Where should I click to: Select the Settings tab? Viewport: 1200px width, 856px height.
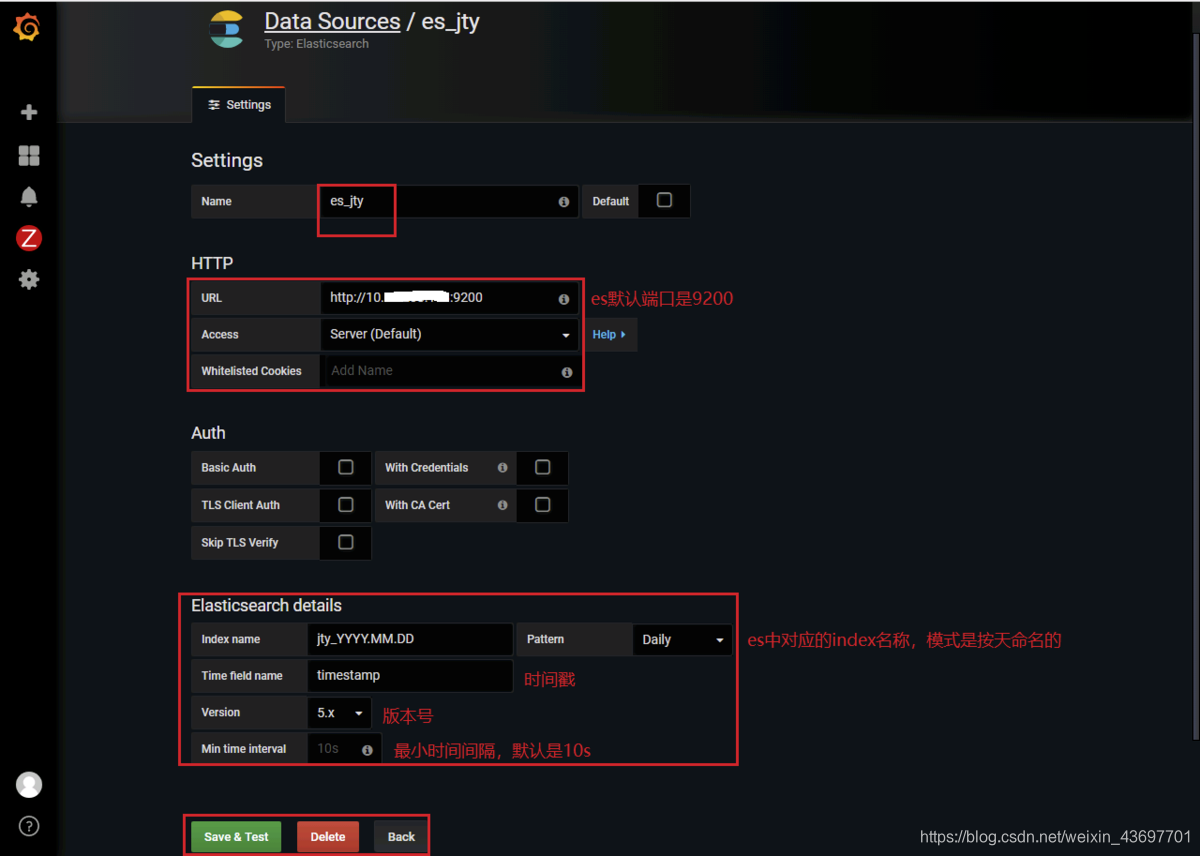239,105
